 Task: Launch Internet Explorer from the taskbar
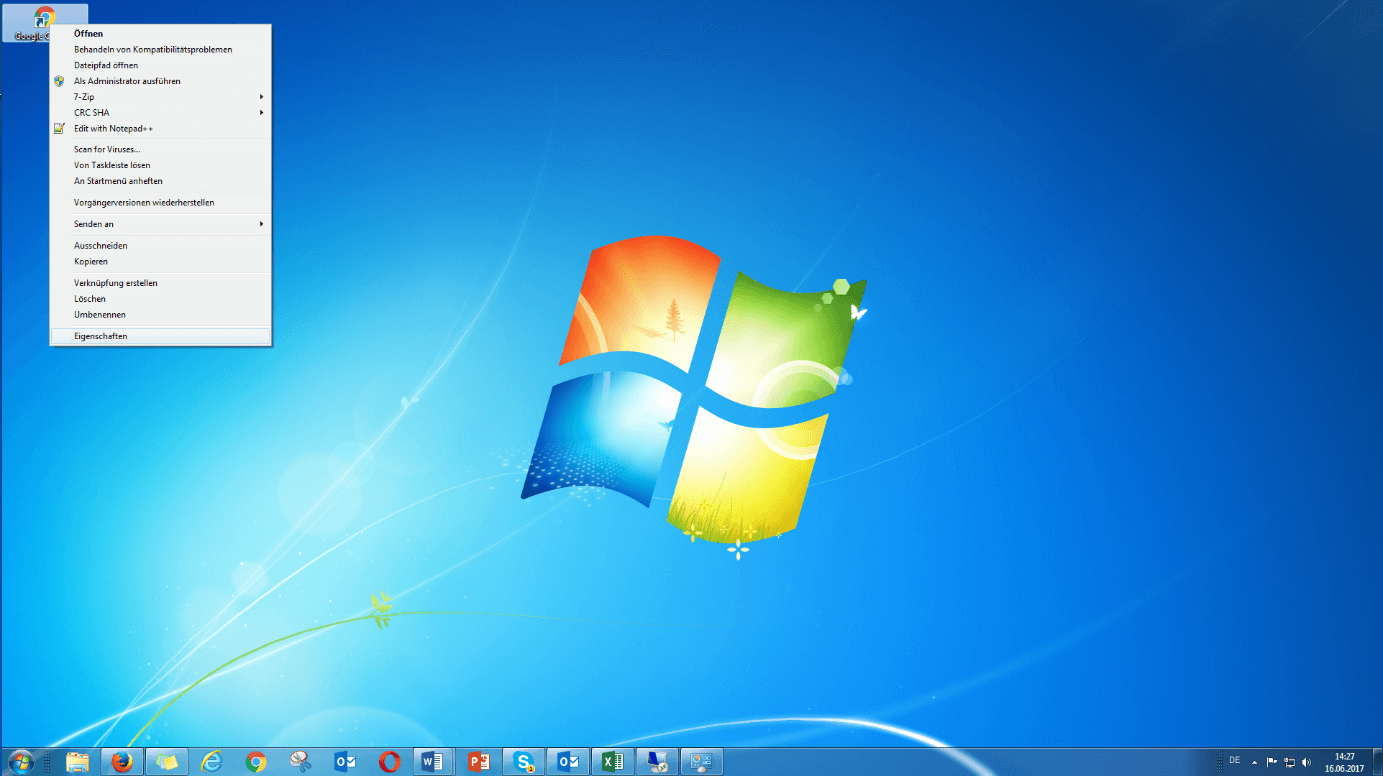tap(212, 762)
